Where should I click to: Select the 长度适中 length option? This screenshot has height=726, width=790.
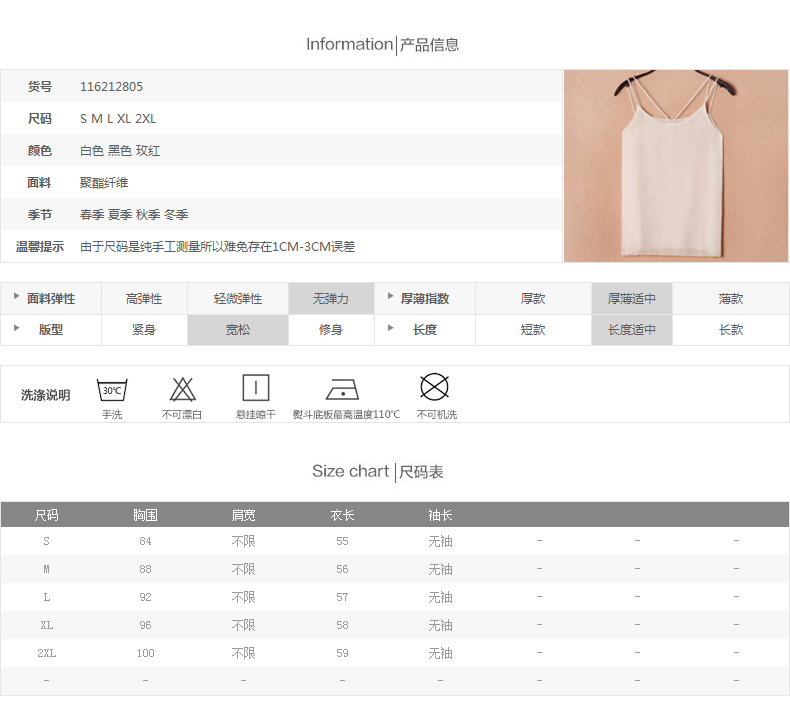click(x=631, y=330)
